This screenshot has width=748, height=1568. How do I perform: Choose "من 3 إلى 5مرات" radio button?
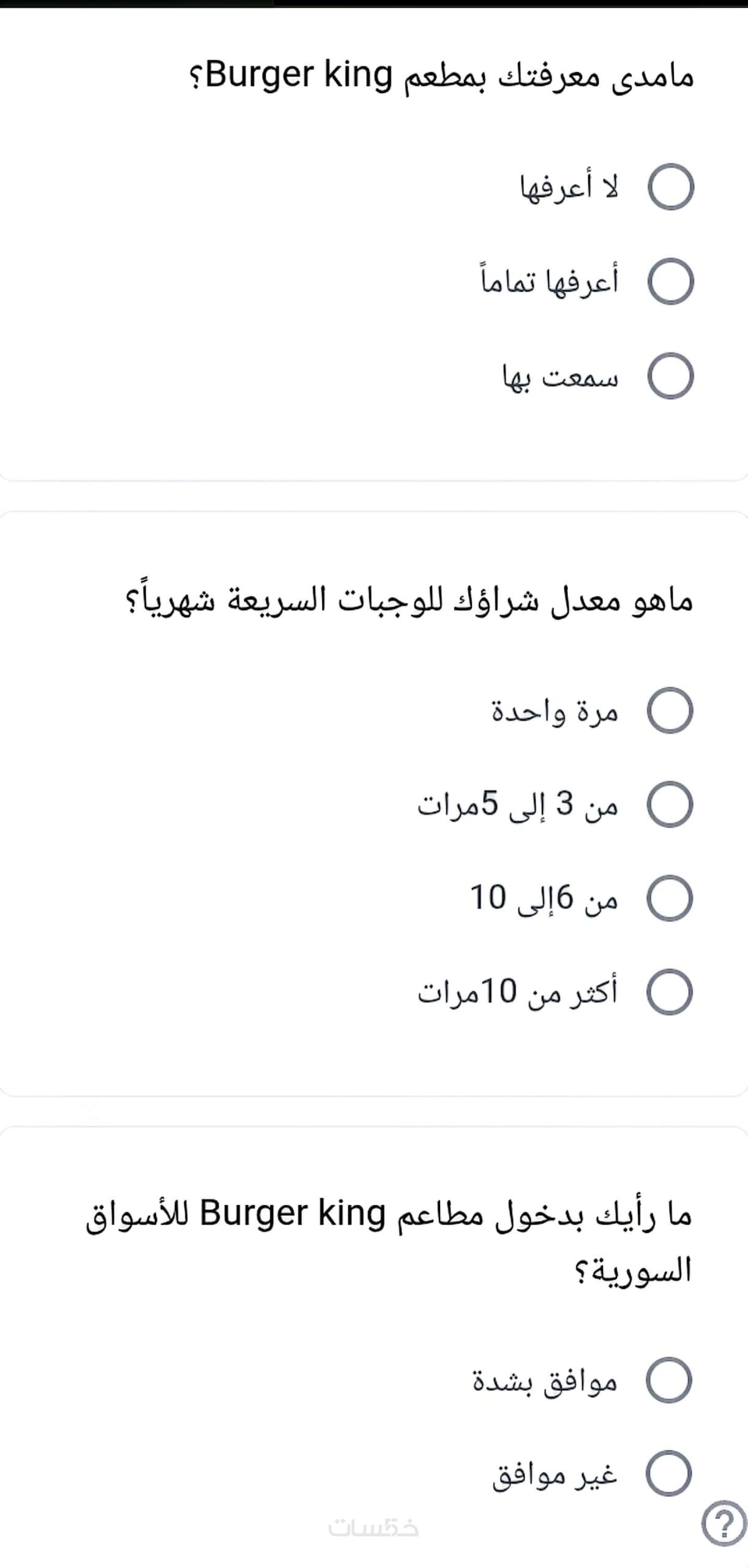pyautogui.click(x=670, y=804)
